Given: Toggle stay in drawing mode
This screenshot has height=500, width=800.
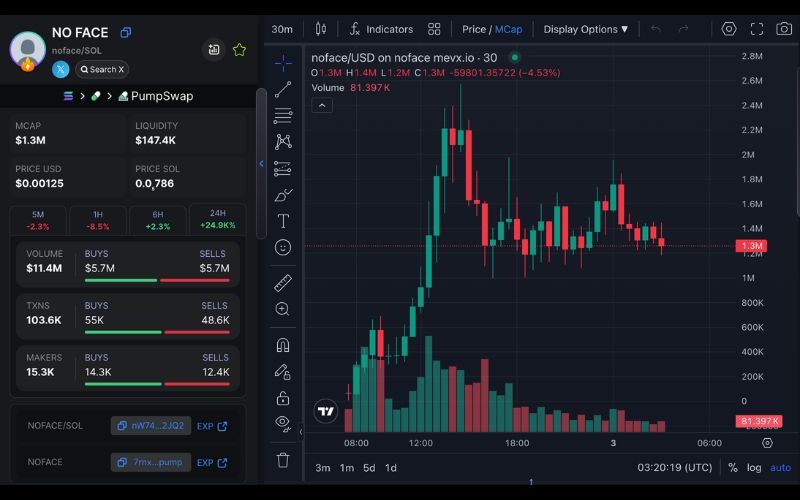Looking at the screenshot, I should [283, 372].
